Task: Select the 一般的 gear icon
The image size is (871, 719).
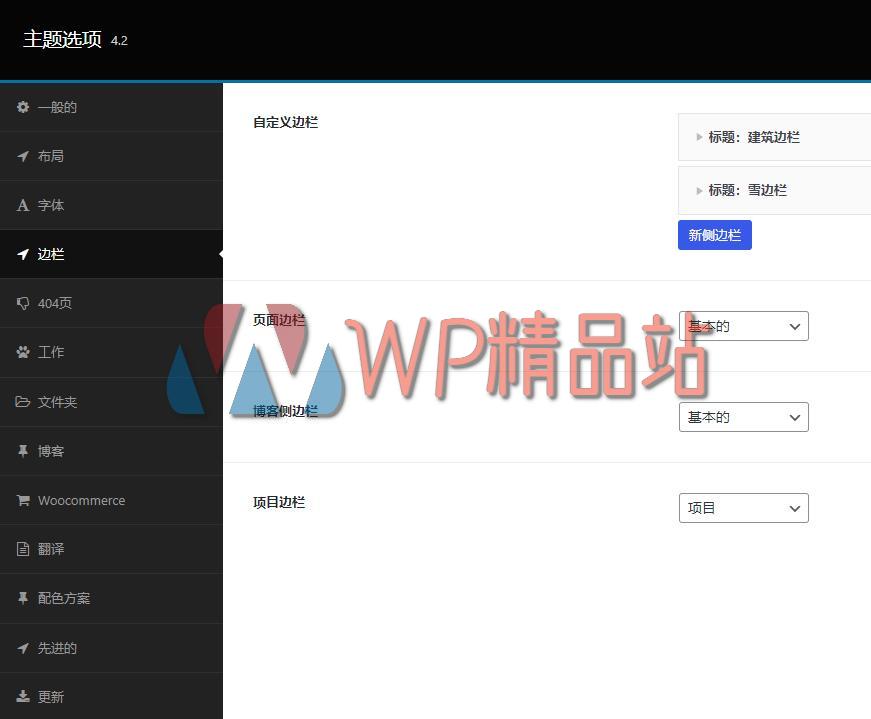Action: [22, 107]
